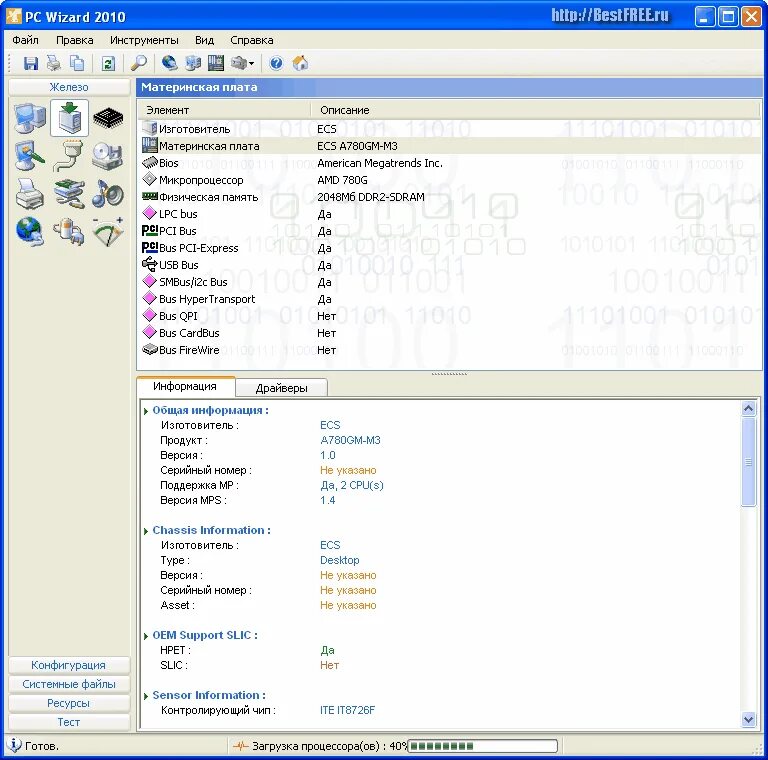Click the green Refresh toolbar icon
The width and height of the screenshot is (768, 760).
click(x=108, y=63)
